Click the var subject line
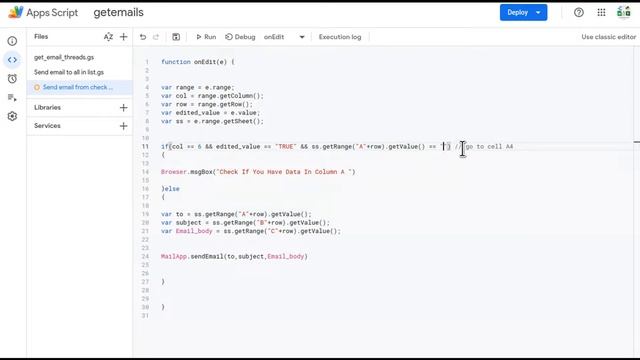The width and height of the screenshot is (640, 360). coord(245,223)
